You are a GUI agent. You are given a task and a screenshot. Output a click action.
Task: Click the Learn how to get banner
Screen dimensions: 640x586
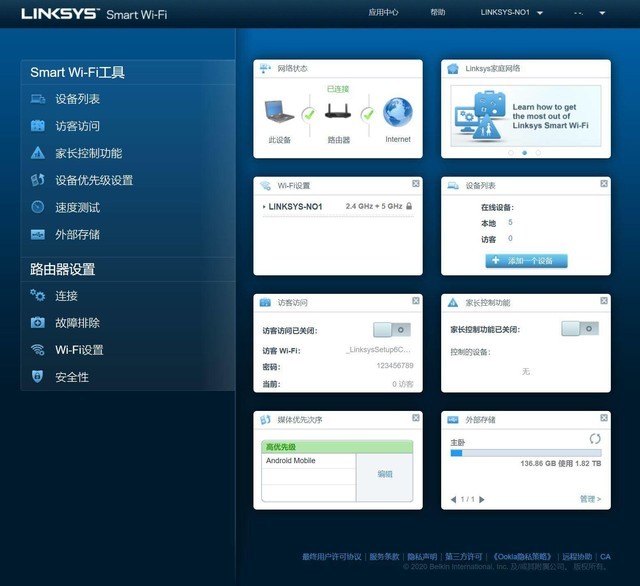pyautogui.click(x=526, y=116)
